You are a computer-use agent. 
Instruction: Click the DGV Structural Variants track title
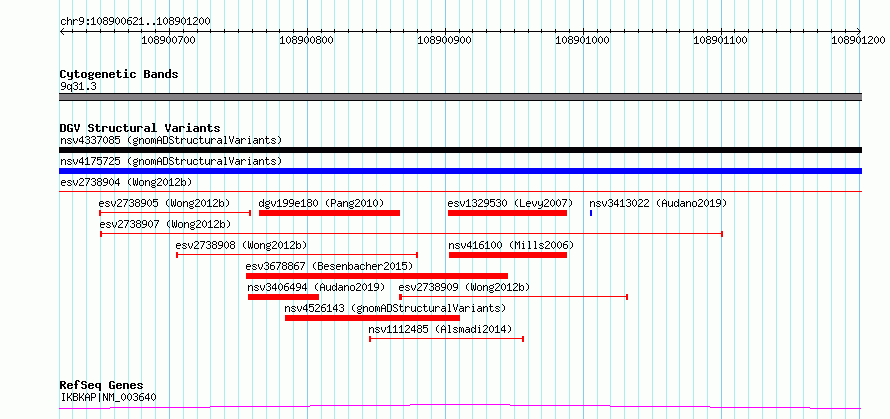[140, 128]
